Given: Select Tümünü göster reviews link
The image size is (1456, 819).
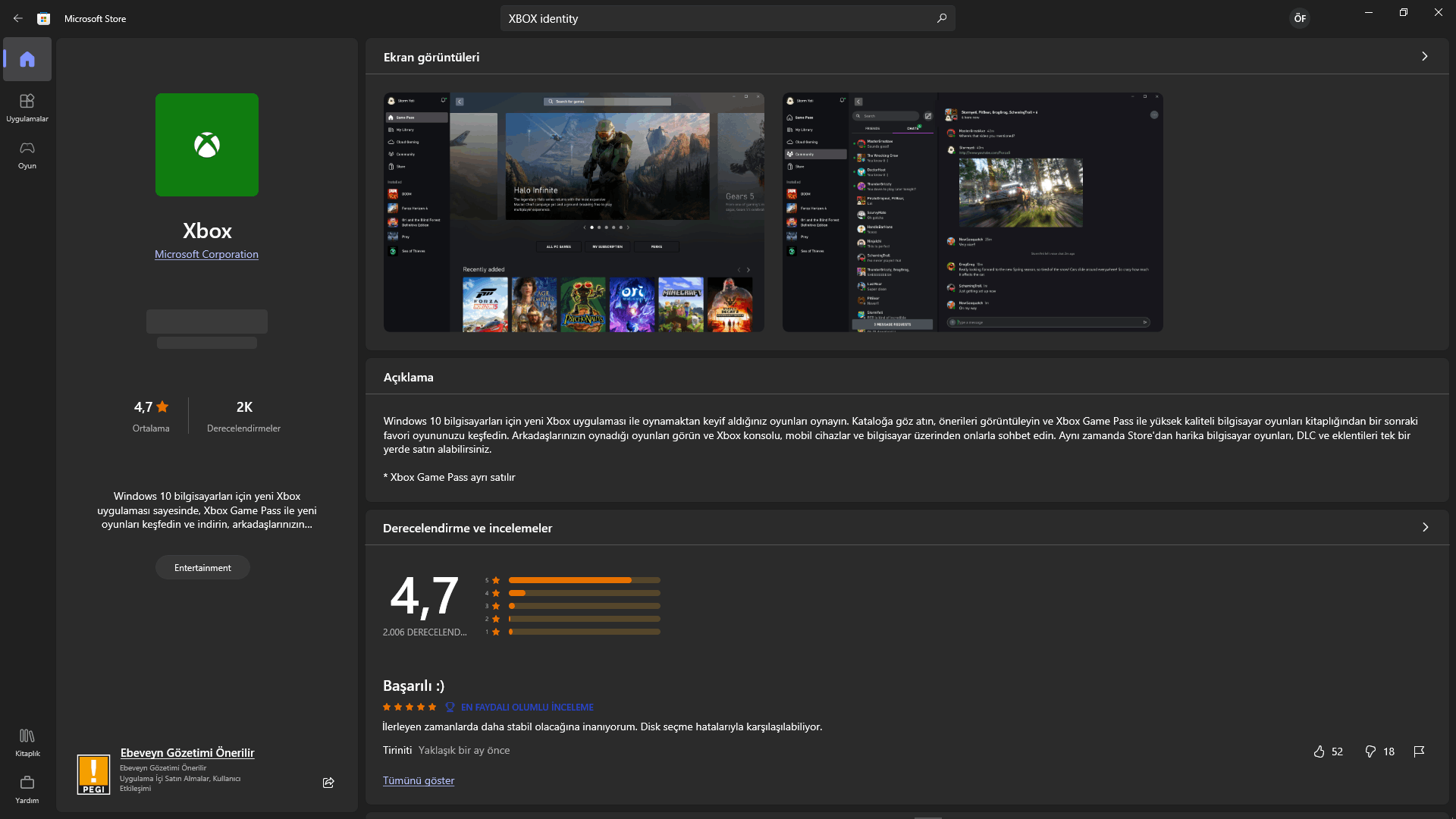Looking at the screenshot, I should click(418, 780).
